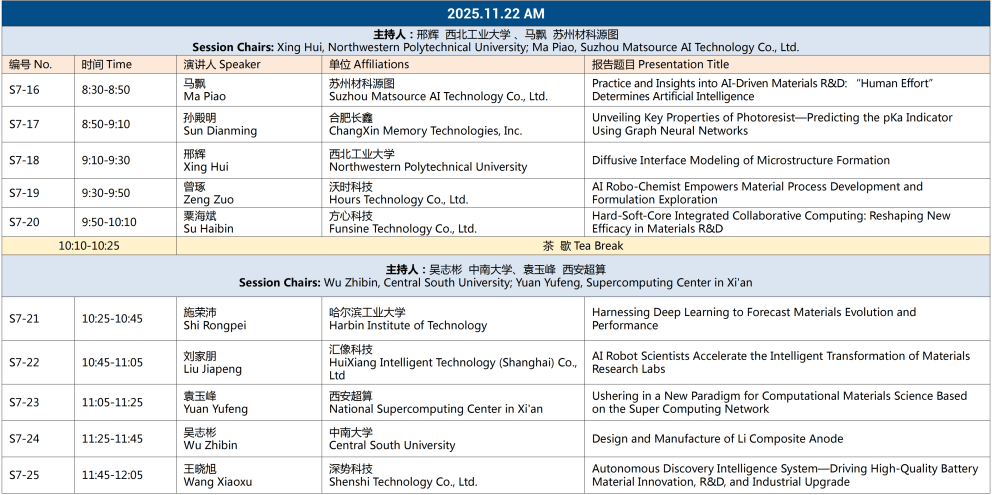Click the 编号 No. column header

31,64
